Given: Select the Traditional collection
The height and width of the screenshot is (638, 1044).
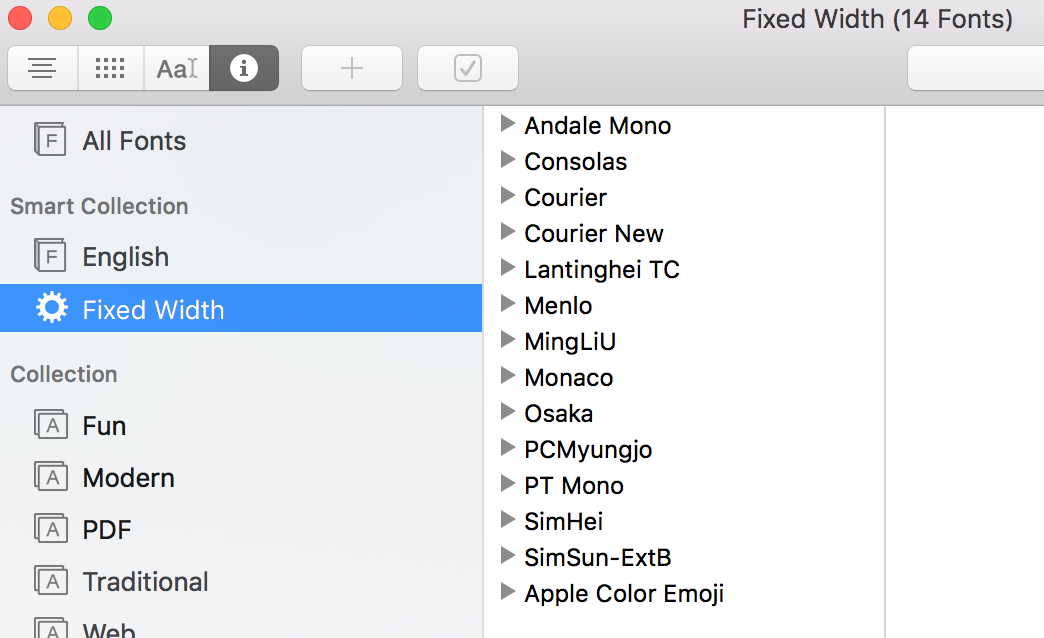Looking at the screenshot, I should click(145, 582).
